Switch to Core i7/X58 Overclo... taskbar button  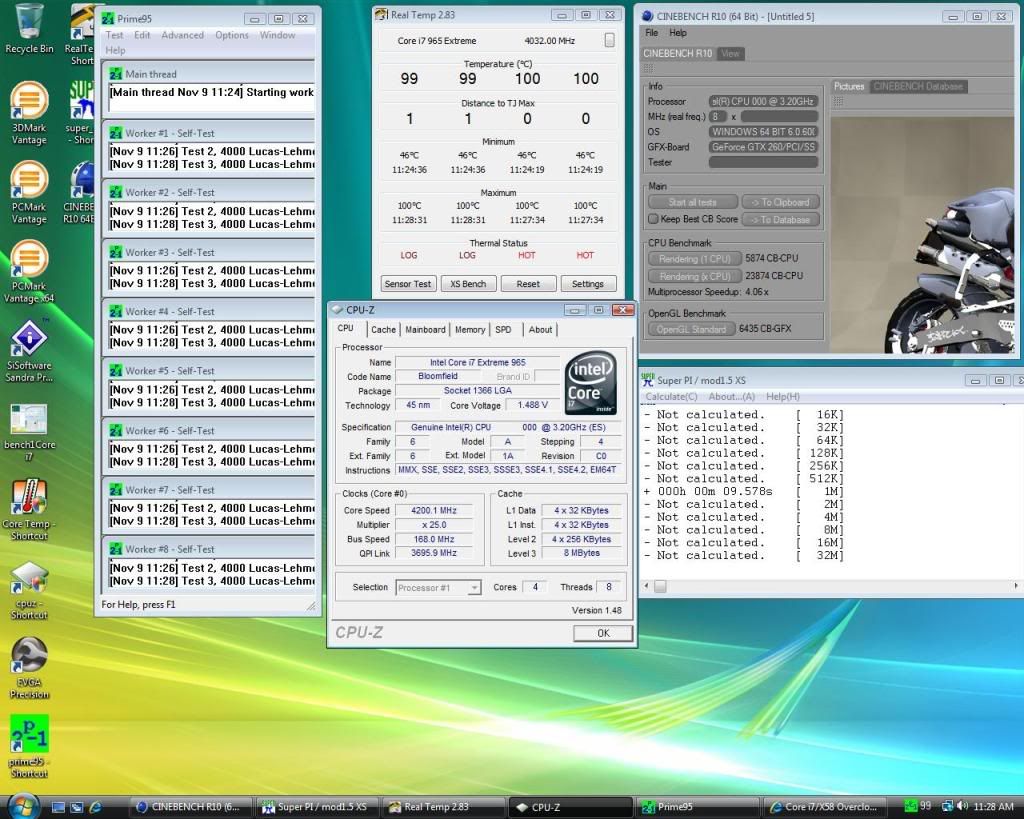coord(826,807)
